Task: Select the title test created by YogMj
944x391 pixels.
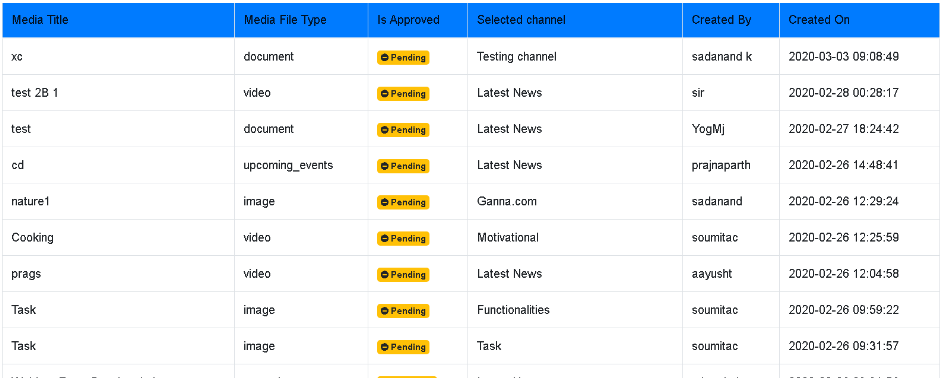Action: click(x=21, y=129)
